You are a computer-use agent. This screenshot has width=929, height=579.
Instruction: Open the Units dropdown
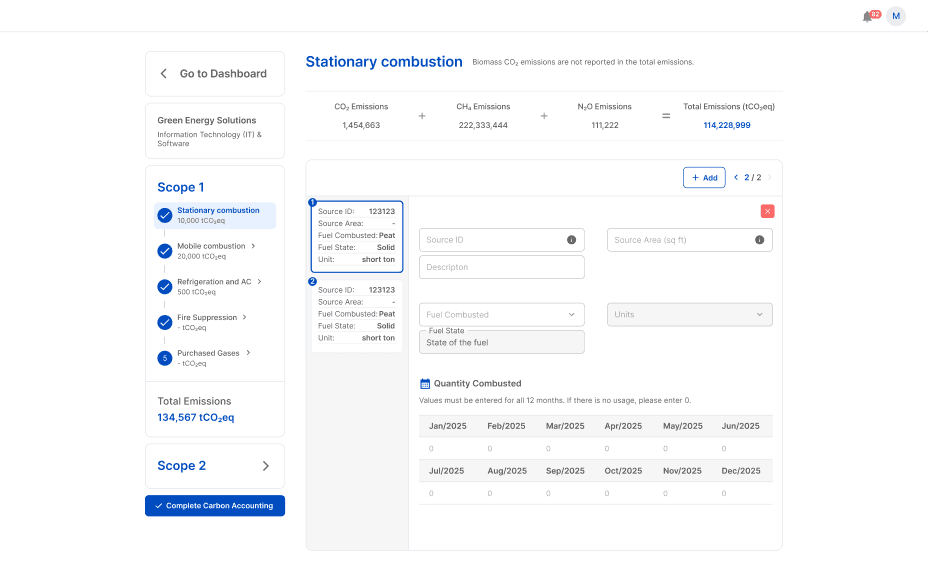pos(689,314)
